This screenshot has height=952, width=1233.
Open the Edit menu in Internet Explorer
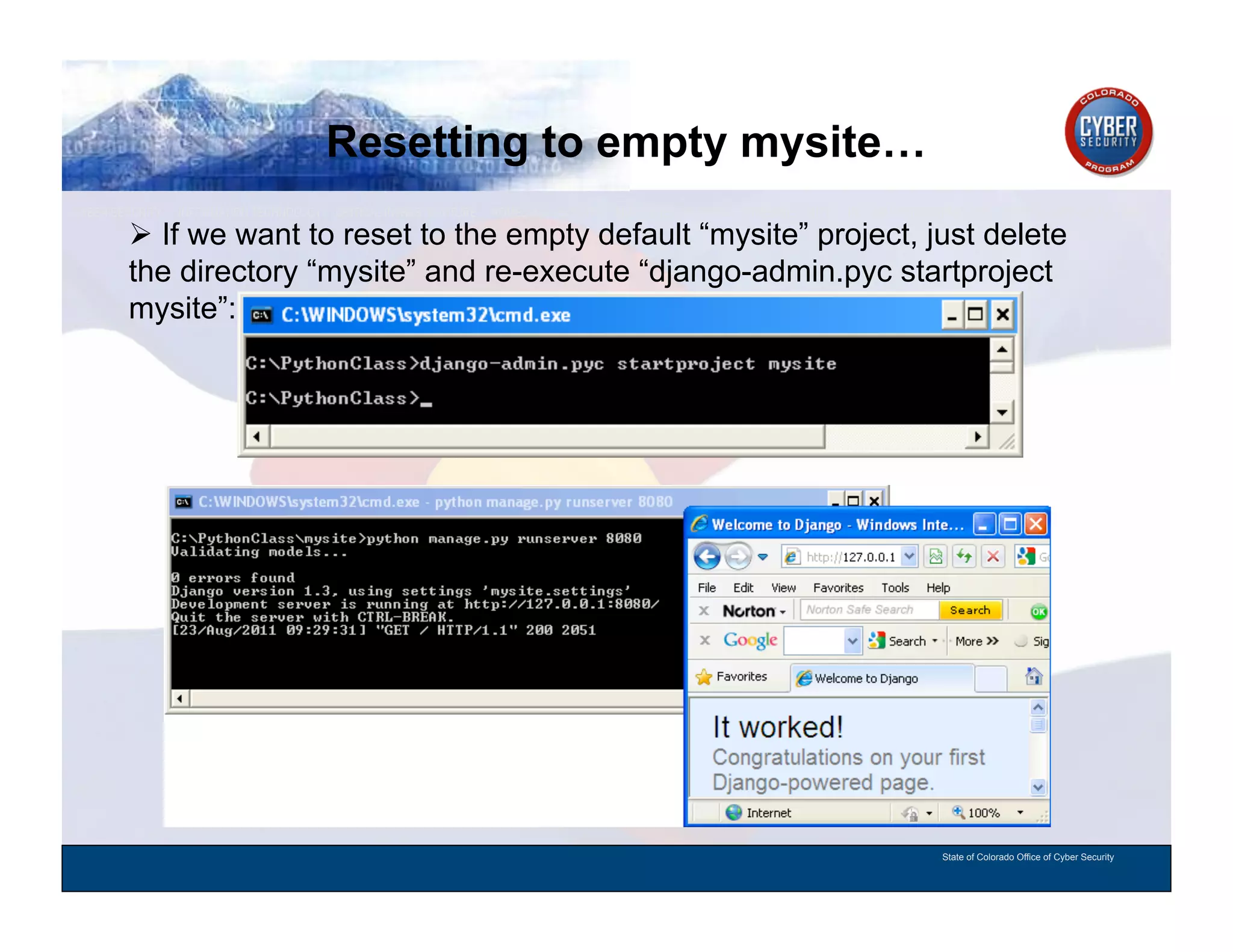pyautogui.click(x=743, y=588)
